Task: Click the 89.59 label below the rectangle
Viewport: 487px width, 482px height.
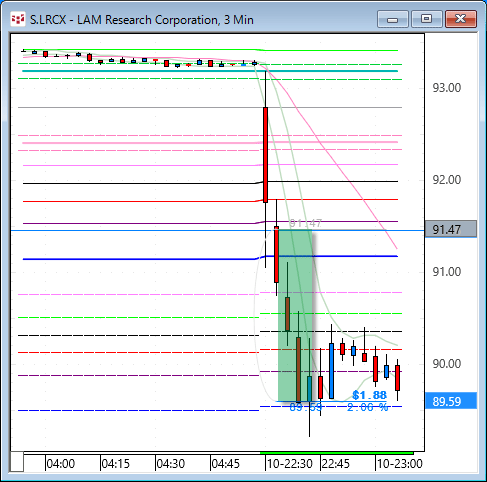Action: [306, 407]
